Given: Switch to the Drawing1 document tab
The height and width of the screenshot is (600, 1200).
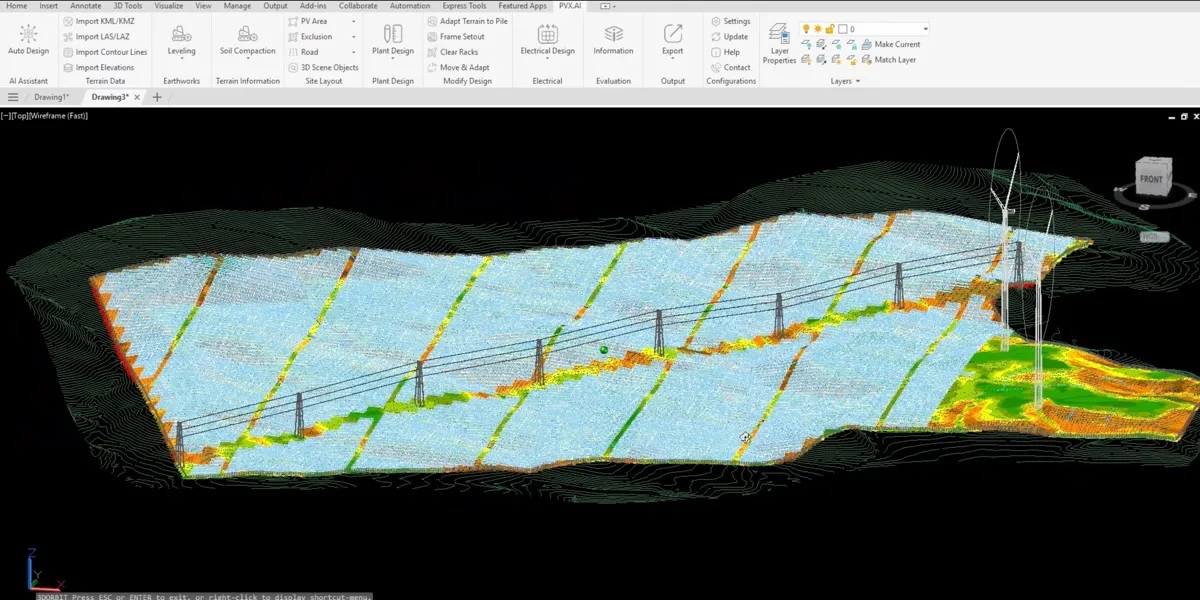Looking at the screenshot, I should (x=52, y=97).
